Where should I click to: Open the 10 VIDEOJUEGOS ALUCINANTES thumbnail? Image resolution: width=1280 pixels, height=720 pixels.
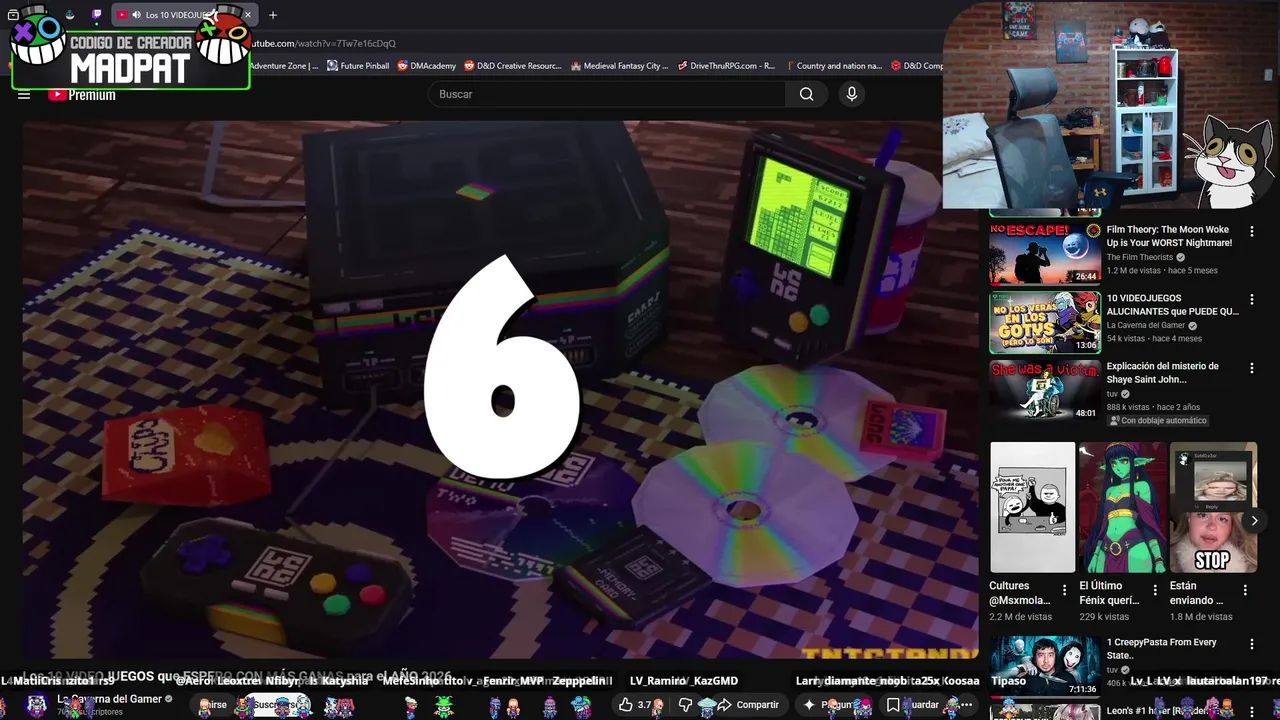(x=1045, y=322)
